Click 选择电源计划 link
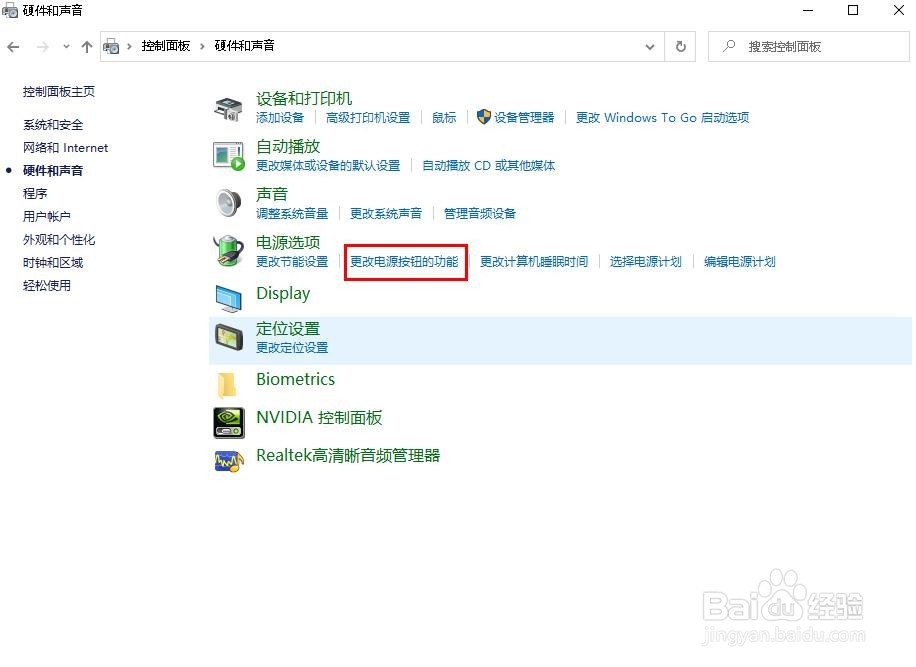Viewport: 916px width, 667px height. (646, 262)
